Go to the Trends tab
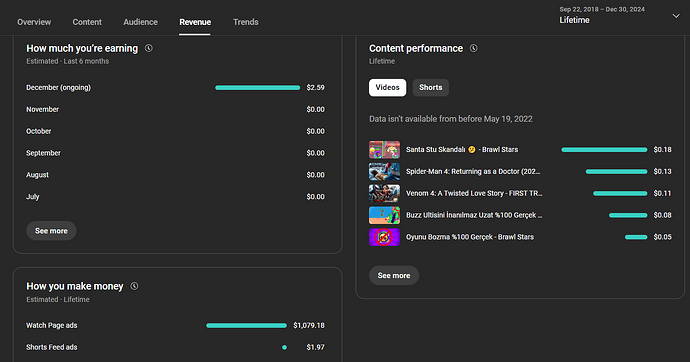690x362 pixels. 246,22
